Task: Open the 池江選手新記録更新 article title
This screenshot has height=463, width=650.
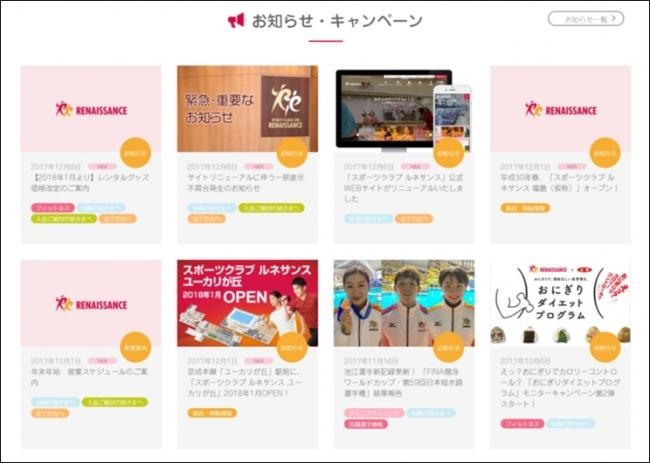Action: click(403, 382)
